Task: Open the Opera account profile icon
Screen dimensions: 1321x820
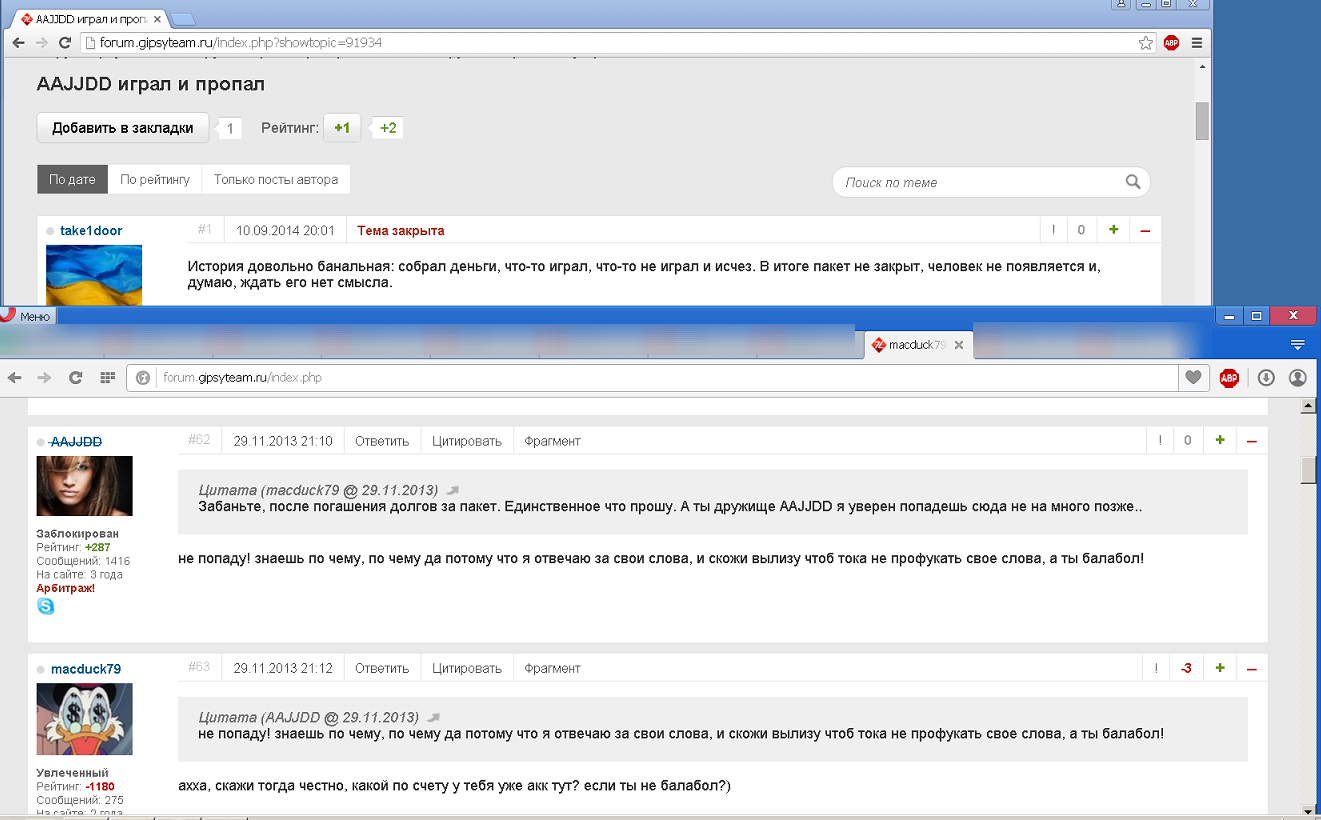Action: click(x=1298, y=377)
